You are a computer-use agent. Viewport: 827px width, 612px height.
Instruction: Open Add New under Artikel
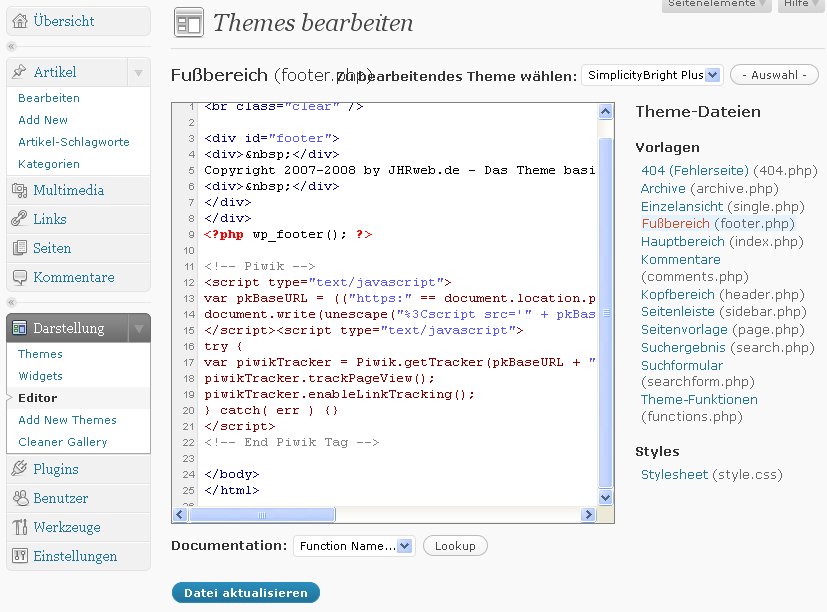[x=43, y=120]
